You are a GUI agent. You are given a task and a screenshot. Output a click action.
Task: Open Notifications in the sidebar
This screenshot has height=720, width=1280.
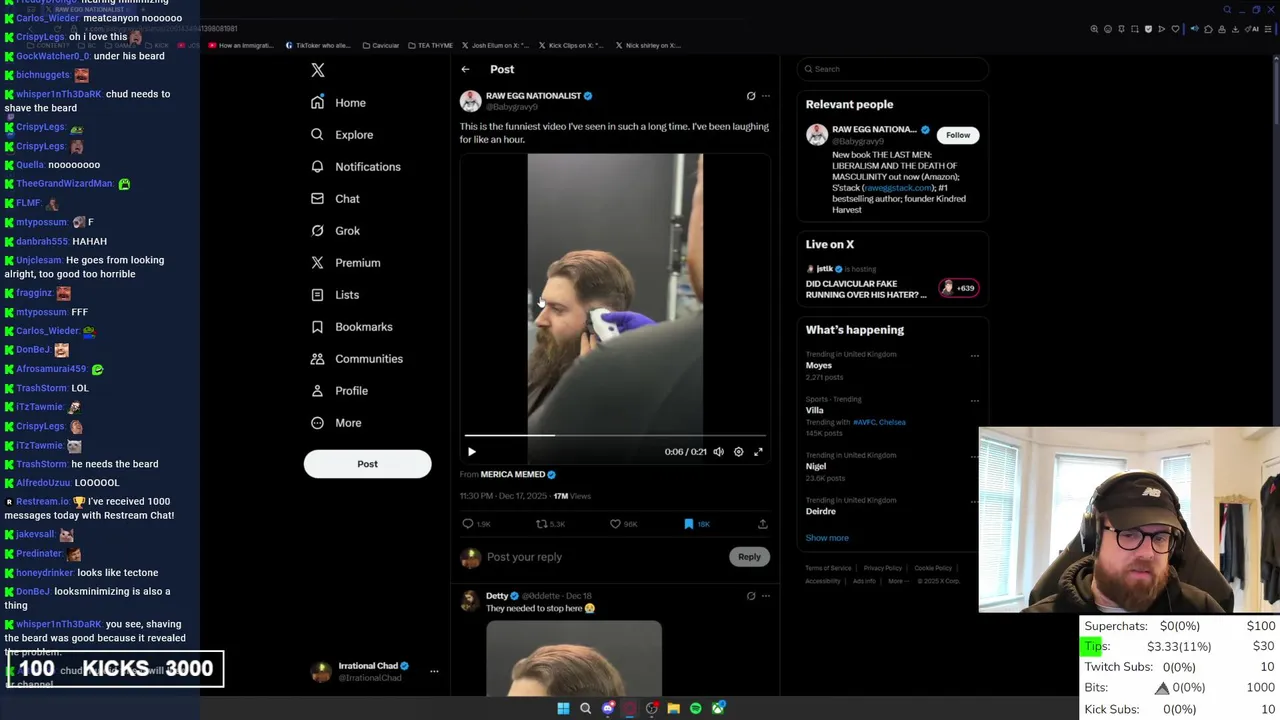coord(355,167)
